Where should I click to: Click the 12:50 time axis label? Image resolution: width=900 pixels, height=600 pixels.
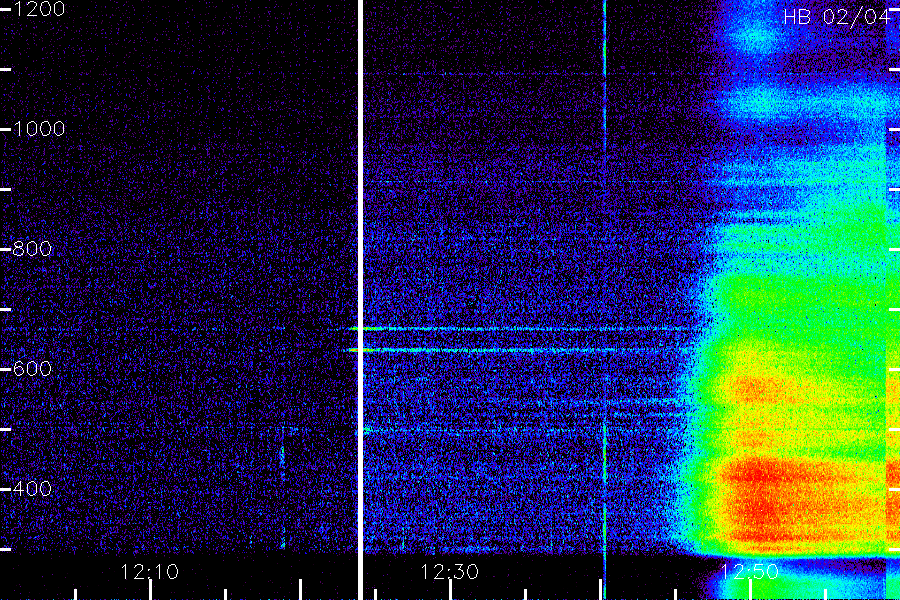[749, 572]
